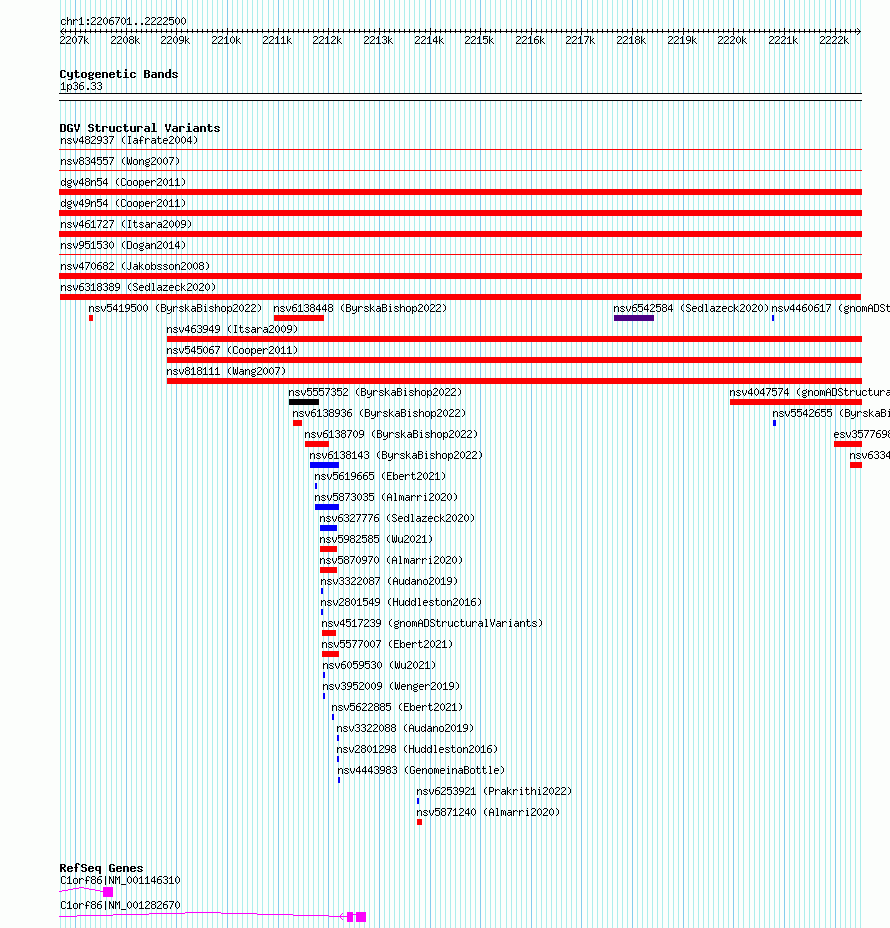Click the purple nsv6542584 (Sedlazeck2020) bar
The width and height of the screenshot is (890, 928).
tap(634, 318)
